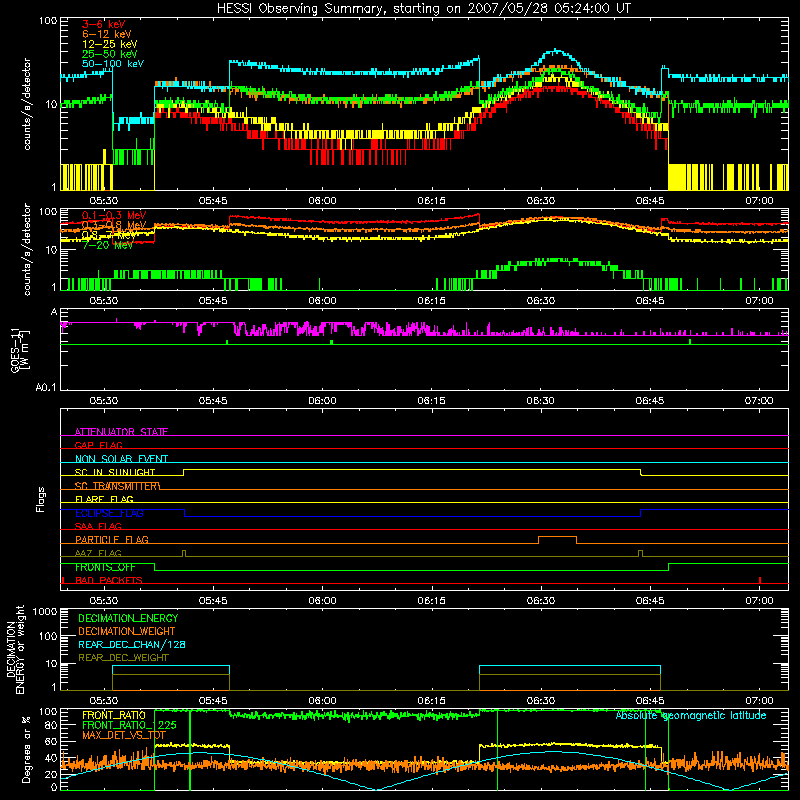Click the DECIMATION_WEIGHT legend label
The width and height of the screenshot is (800, 800).
click(x=127, y=631)
